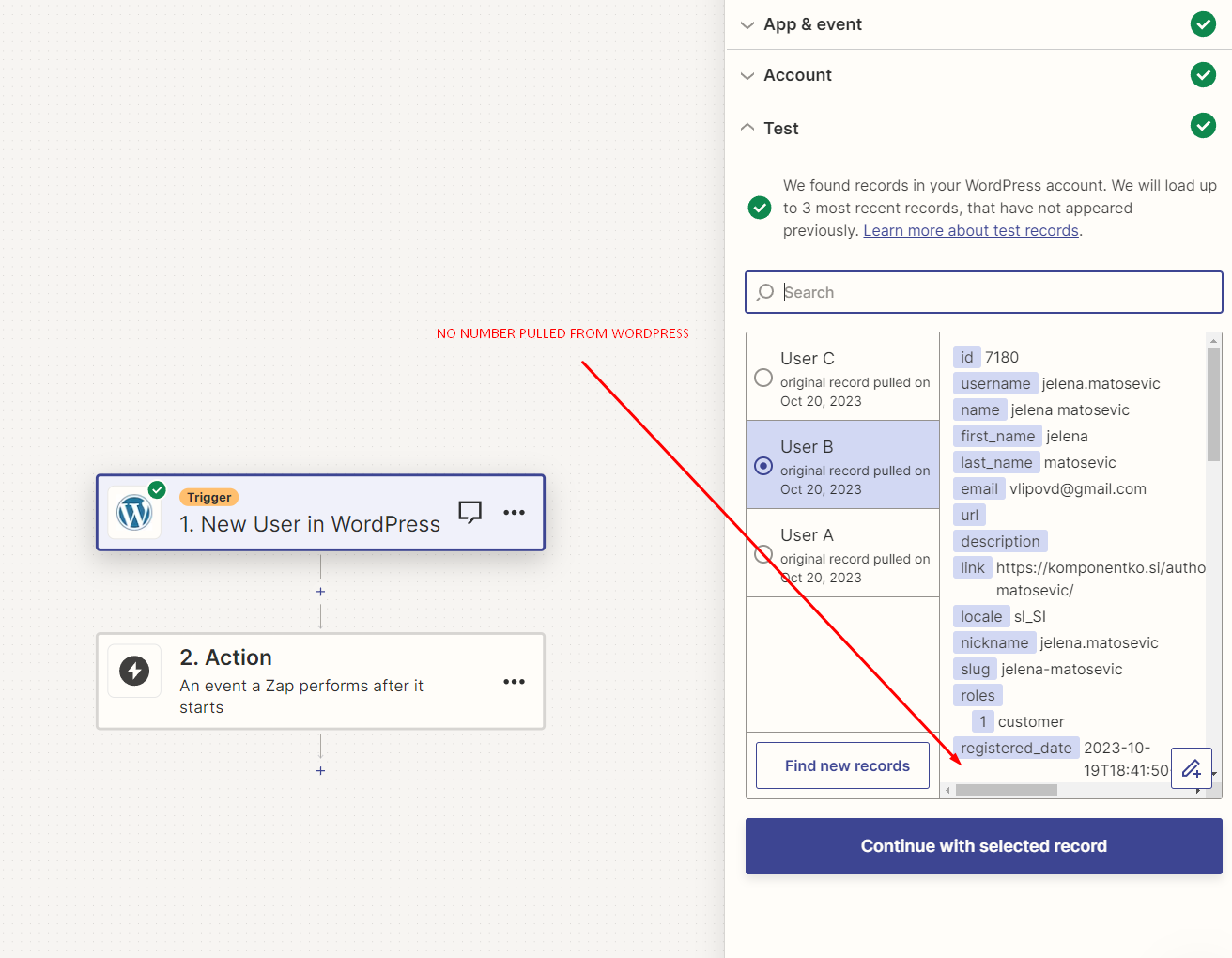Image resolution: width=1232 pixels, height=958 pixels.
Task: Click green checkmark beside Test section
Action: tap(1203, 125)
